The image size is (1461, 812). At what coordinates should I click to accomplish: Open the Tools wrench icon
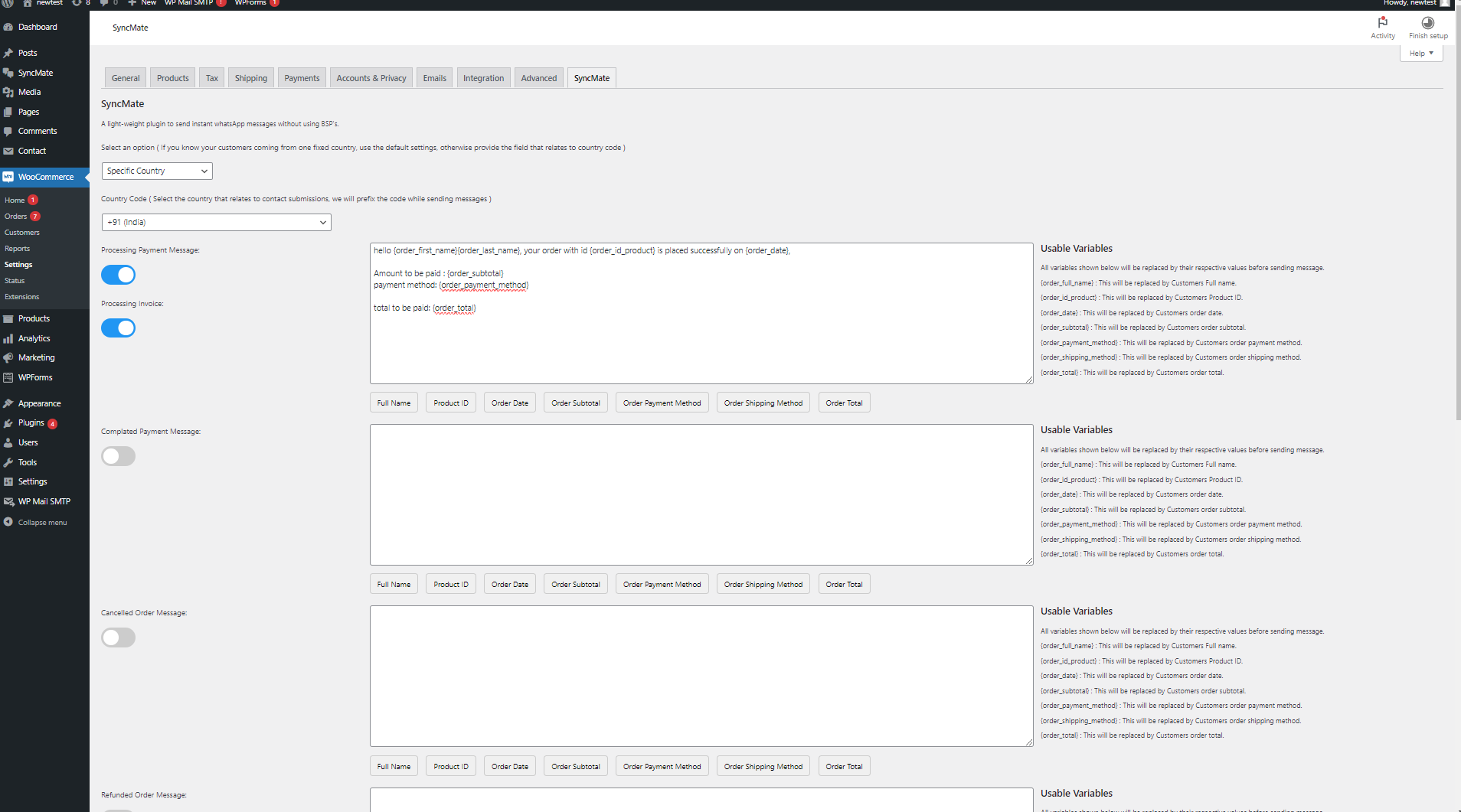click(8, 462)
